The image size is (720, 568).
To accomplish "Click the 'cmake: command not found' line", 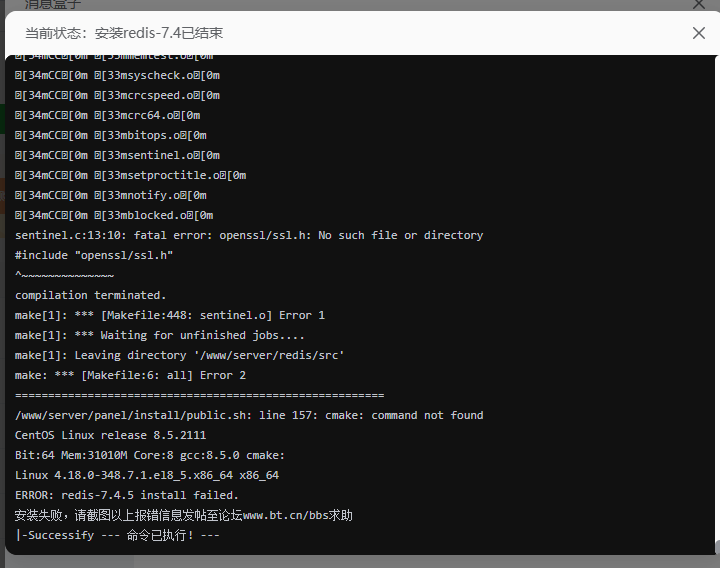I will pyautogui.click(x=249, y=415).
